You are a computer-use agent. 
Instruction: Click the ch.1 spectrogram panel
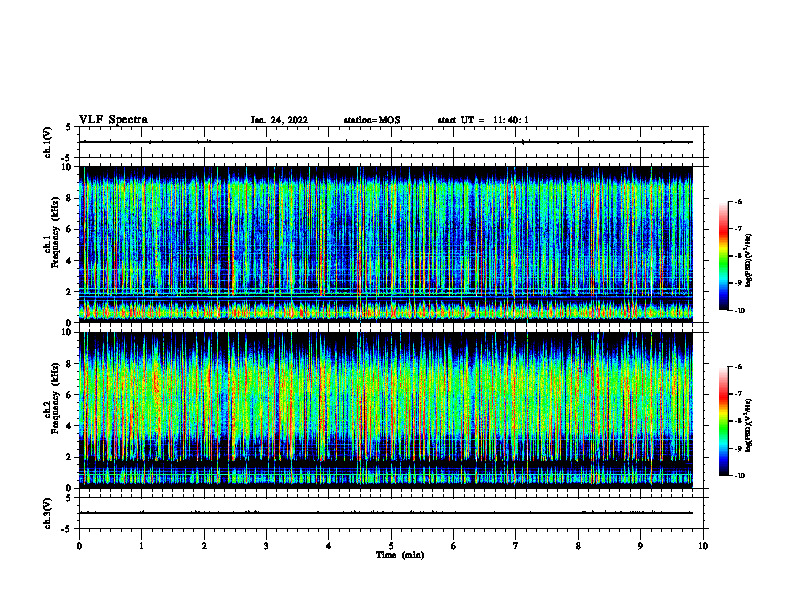pos(386,244)
